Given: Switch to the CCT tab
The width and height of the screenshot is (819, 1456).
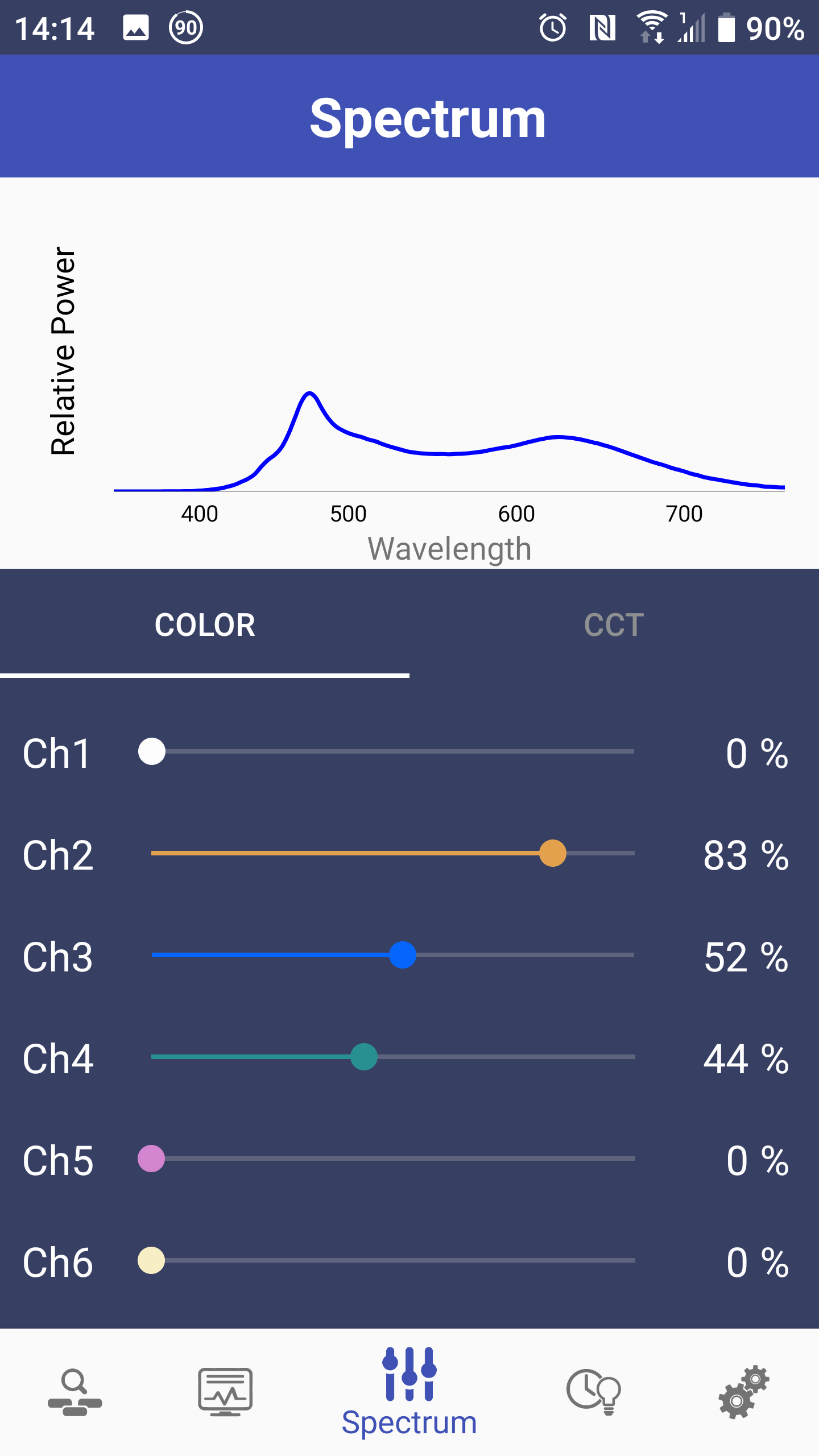Looking at the screenshot, I should pos(614,624).
